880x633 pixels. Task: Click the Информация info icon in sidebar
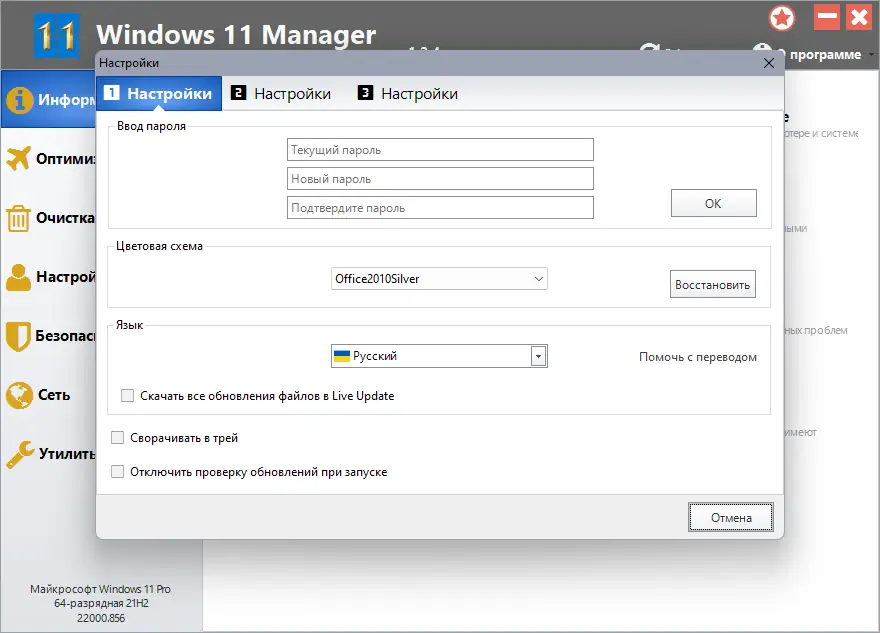point(20,100)
